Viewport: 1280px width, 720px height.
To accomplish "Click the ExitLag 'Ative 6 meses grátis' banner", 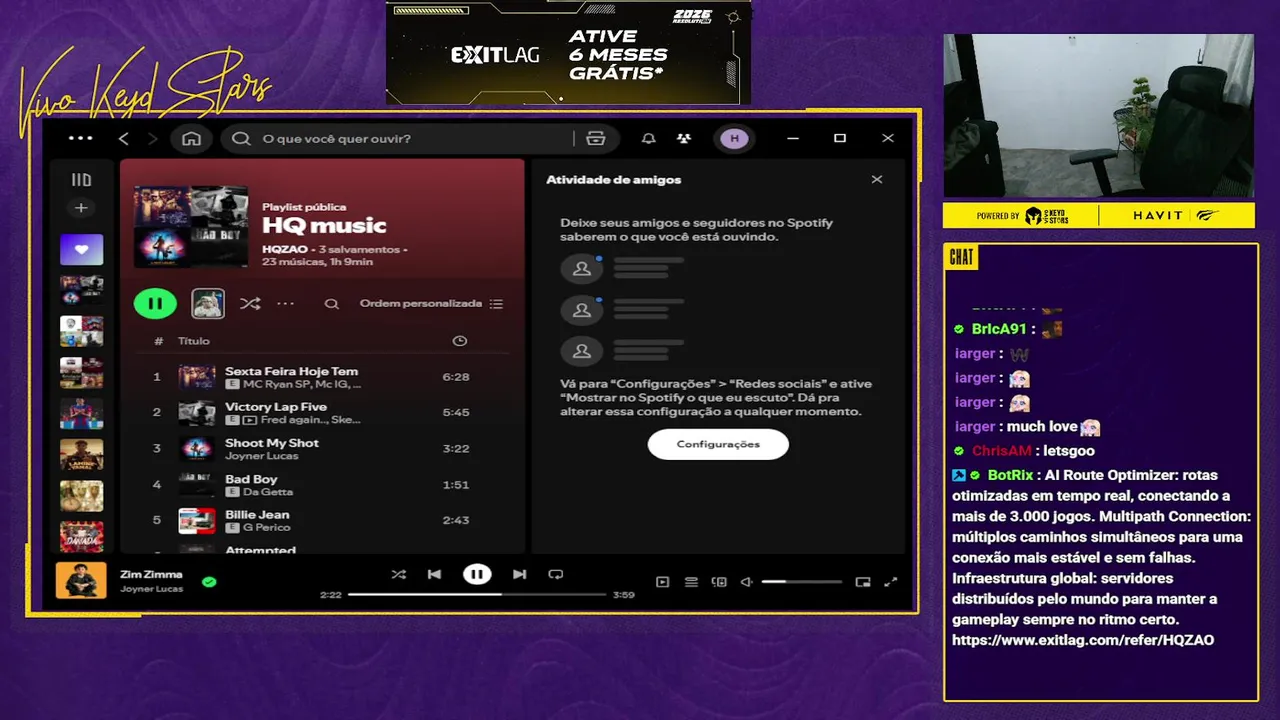I will [x=568, y=52].
